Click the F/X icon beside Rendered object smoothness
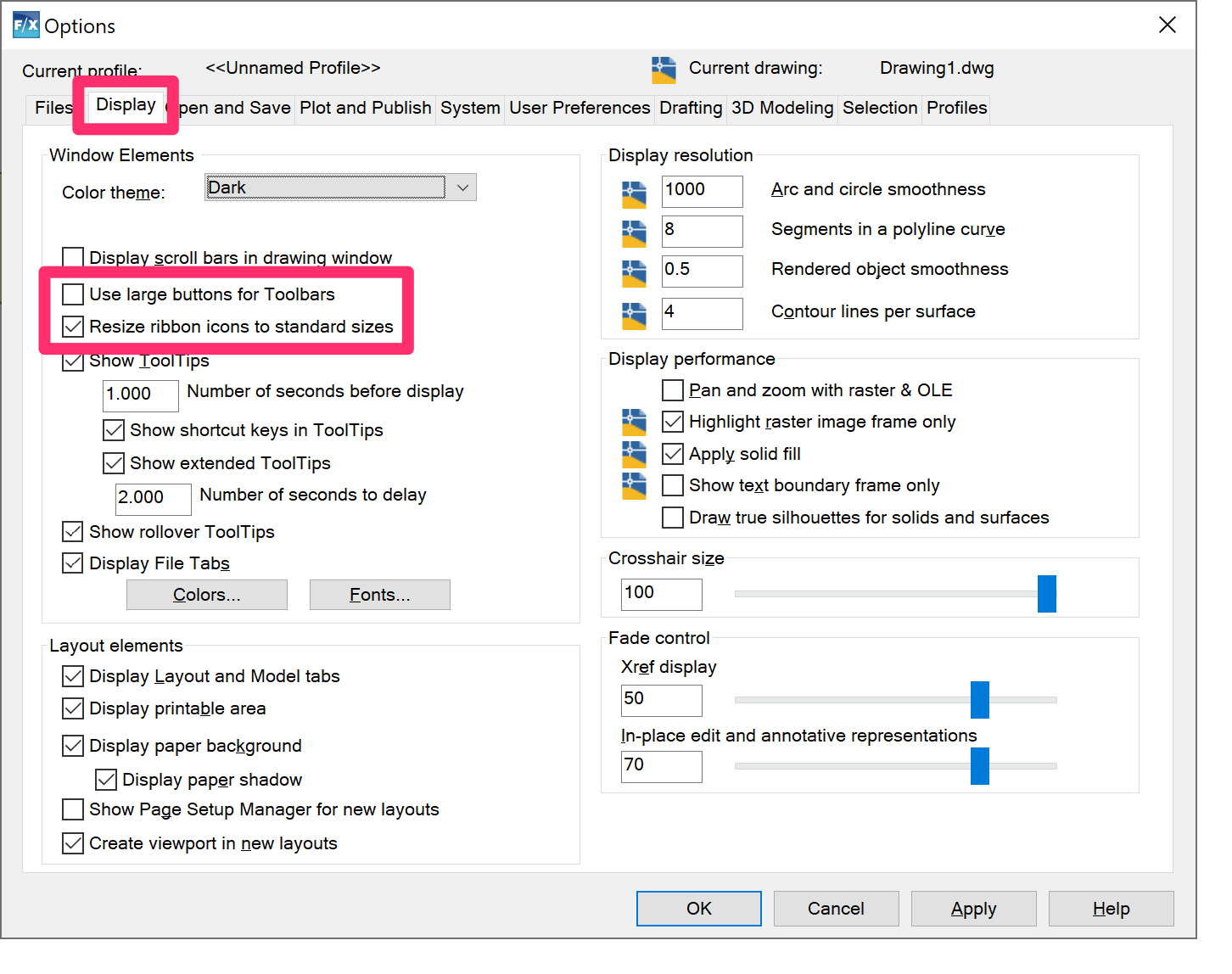 click(x=634, y=271)
